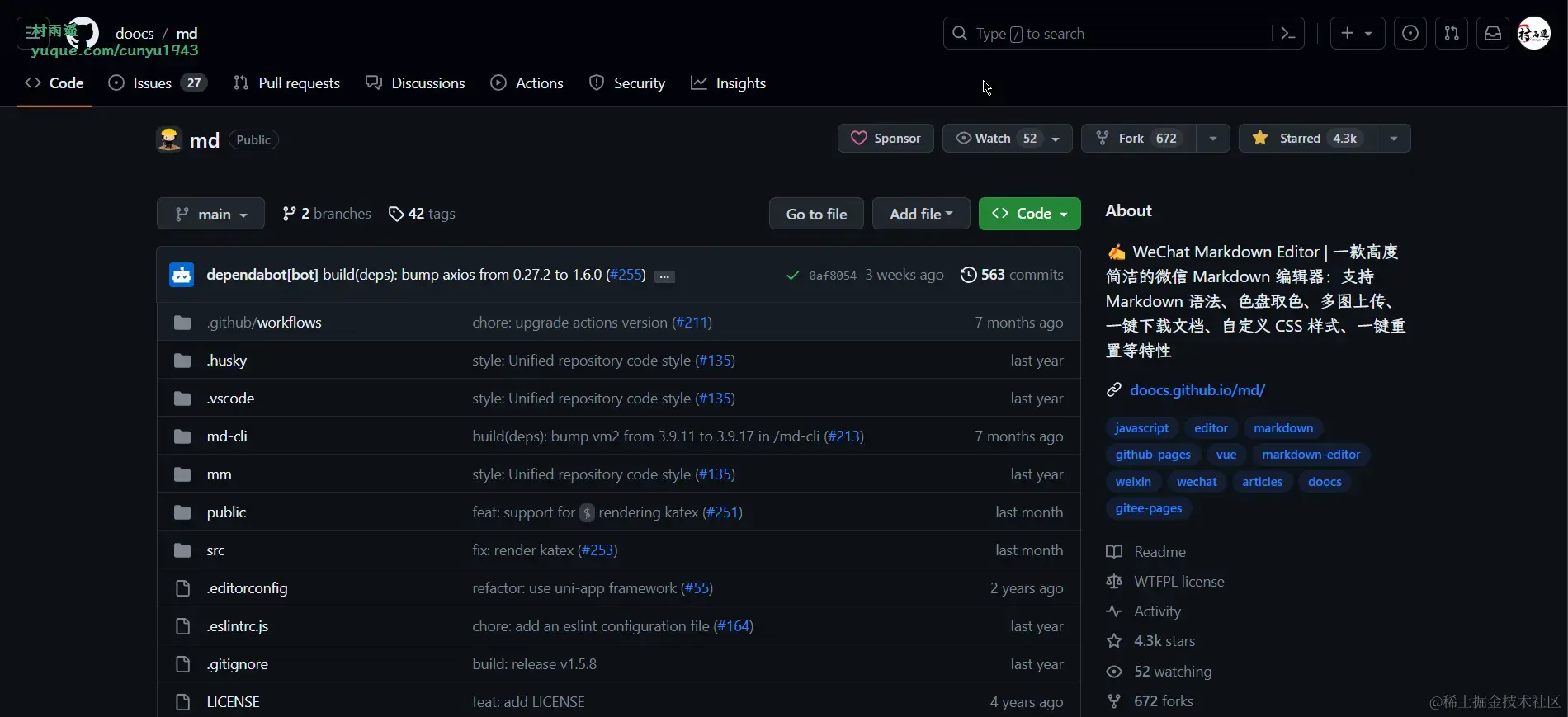
Task: Open the user avatar menu
Action: 1534,34
